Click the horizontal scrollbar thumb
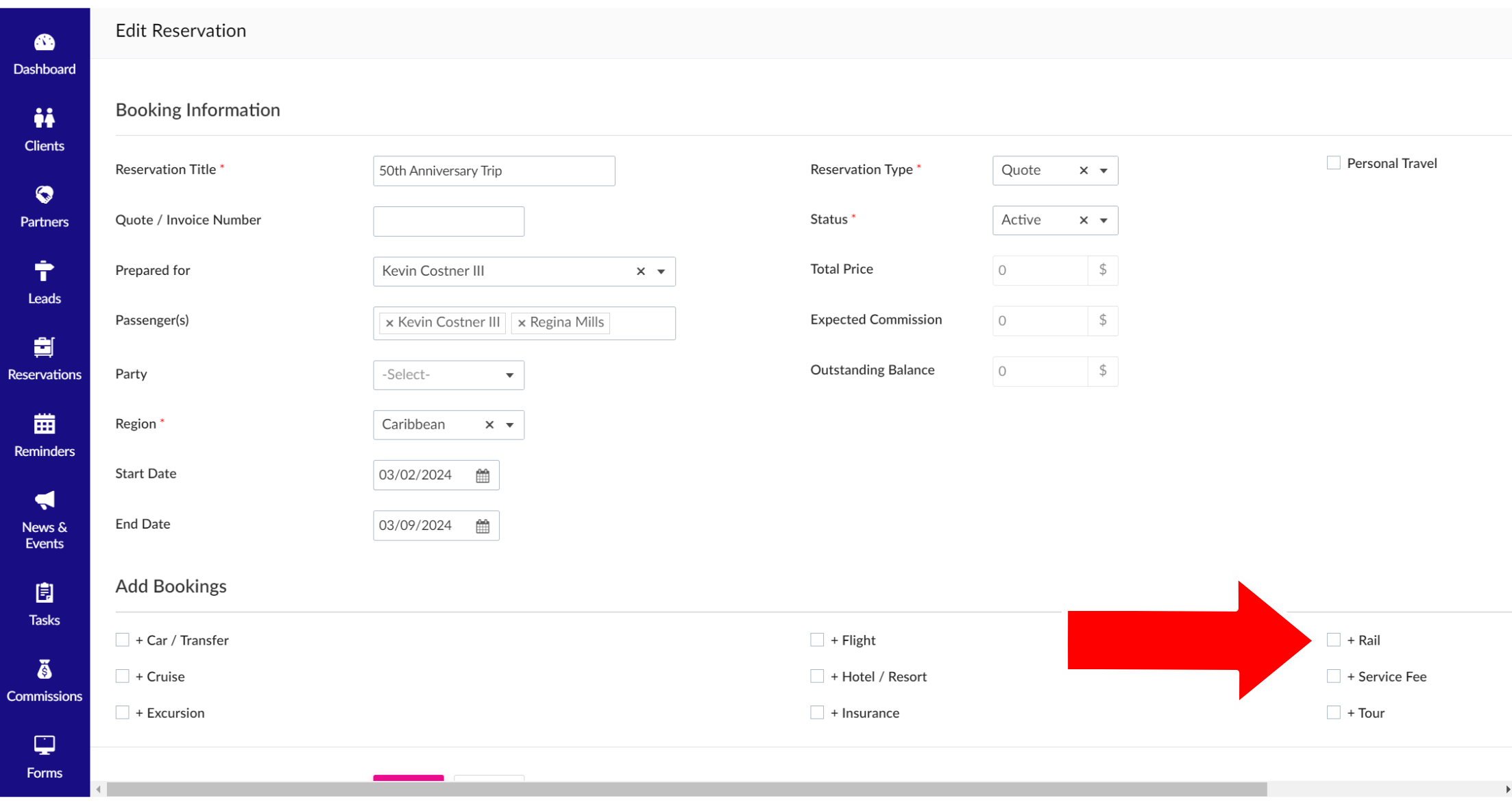 686,789
